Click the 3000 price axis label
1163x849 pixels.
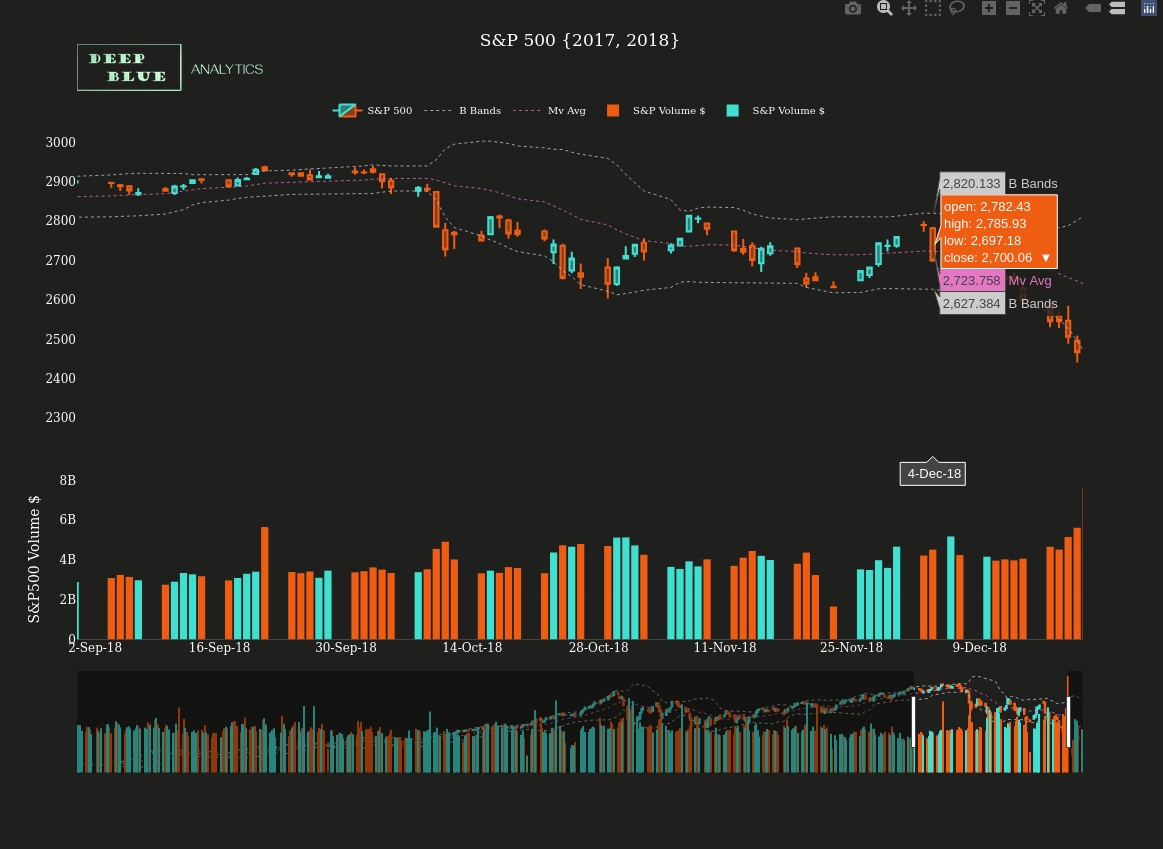60,142
